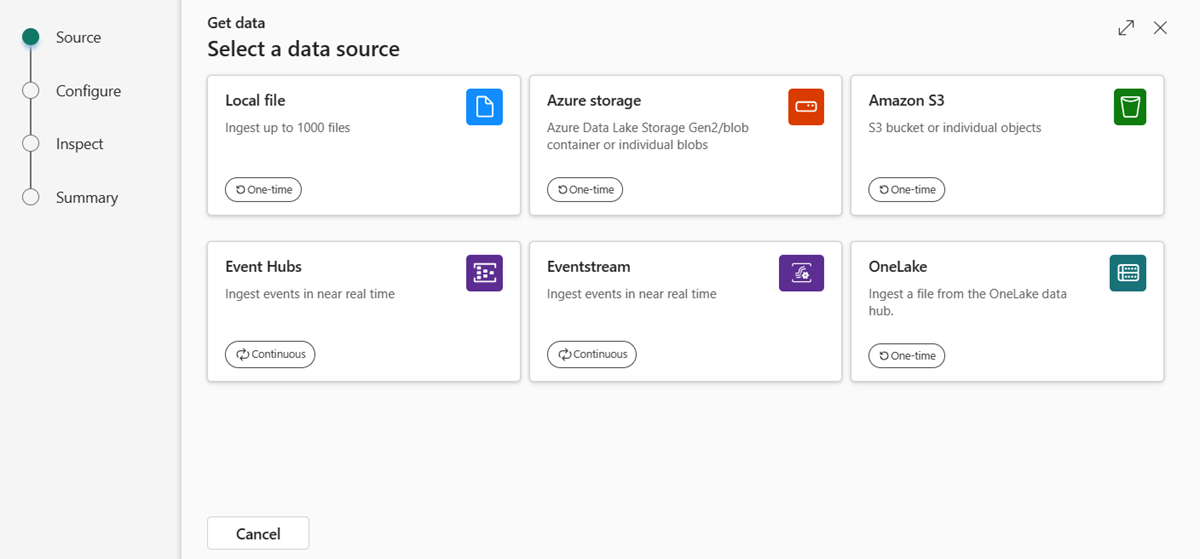Expand the dialog with the diagonal arrows icon

[1126, 28]
